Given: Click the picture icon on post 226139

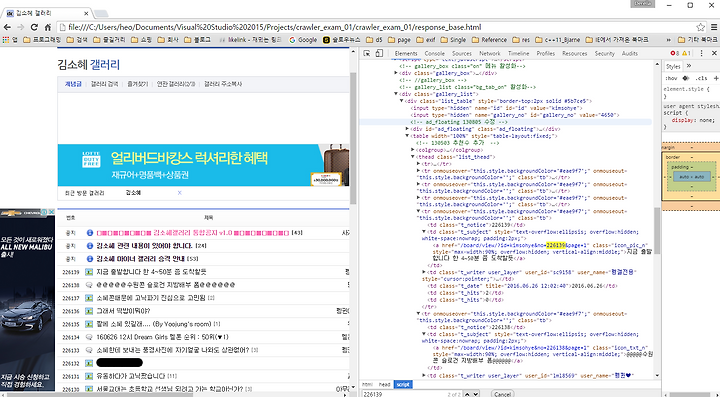Looking at the screenshot, I should coord(90,272).
